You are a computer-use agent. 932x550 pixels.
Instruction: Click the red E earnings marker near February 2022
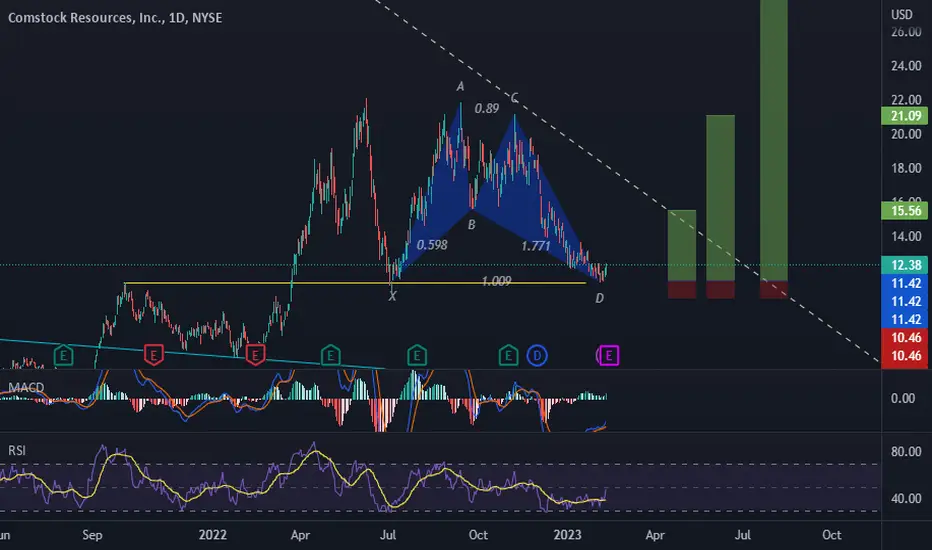pyautogui.click(x=256, y=355)
